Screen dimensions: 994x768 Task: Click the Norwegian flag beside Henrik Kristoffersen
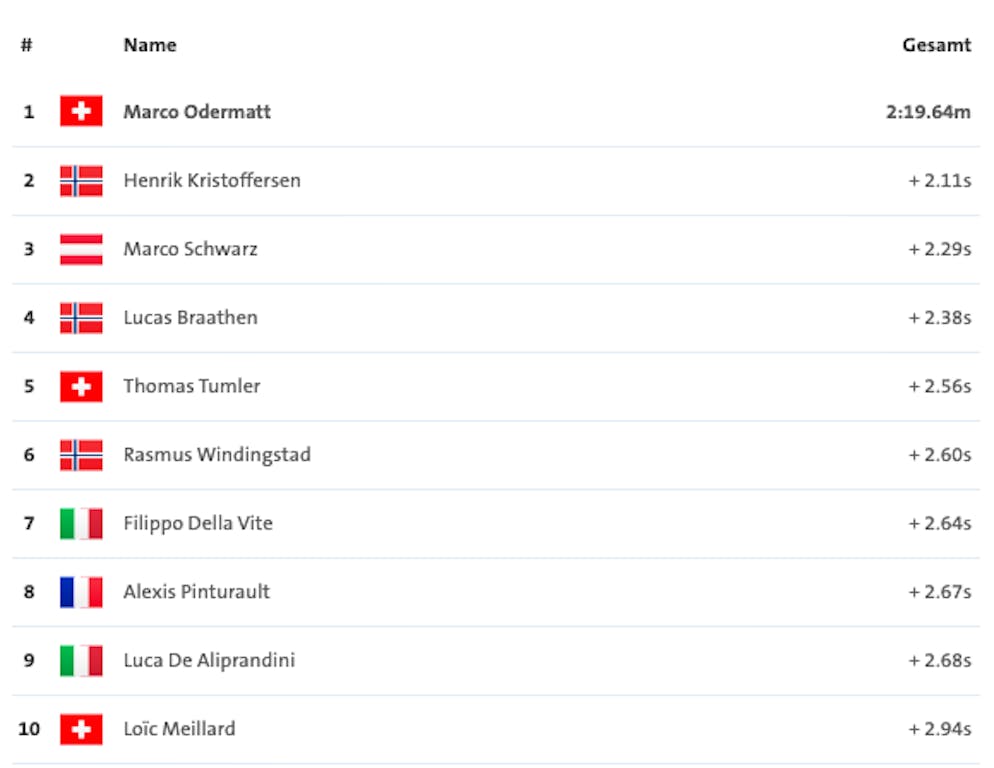point(81,180)
